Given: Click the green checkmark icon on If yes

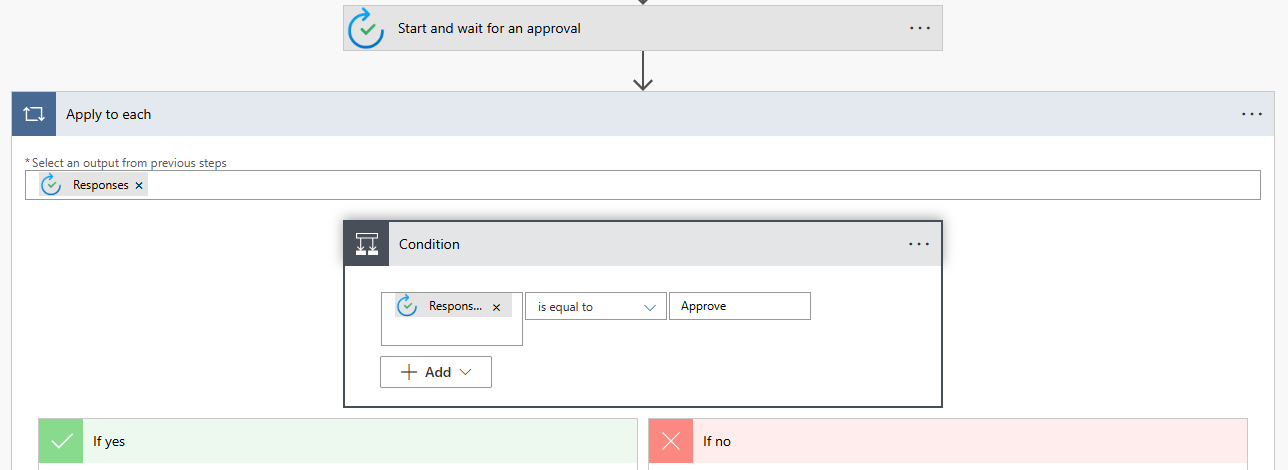Looking at the screenshot, I should [61, 441].
